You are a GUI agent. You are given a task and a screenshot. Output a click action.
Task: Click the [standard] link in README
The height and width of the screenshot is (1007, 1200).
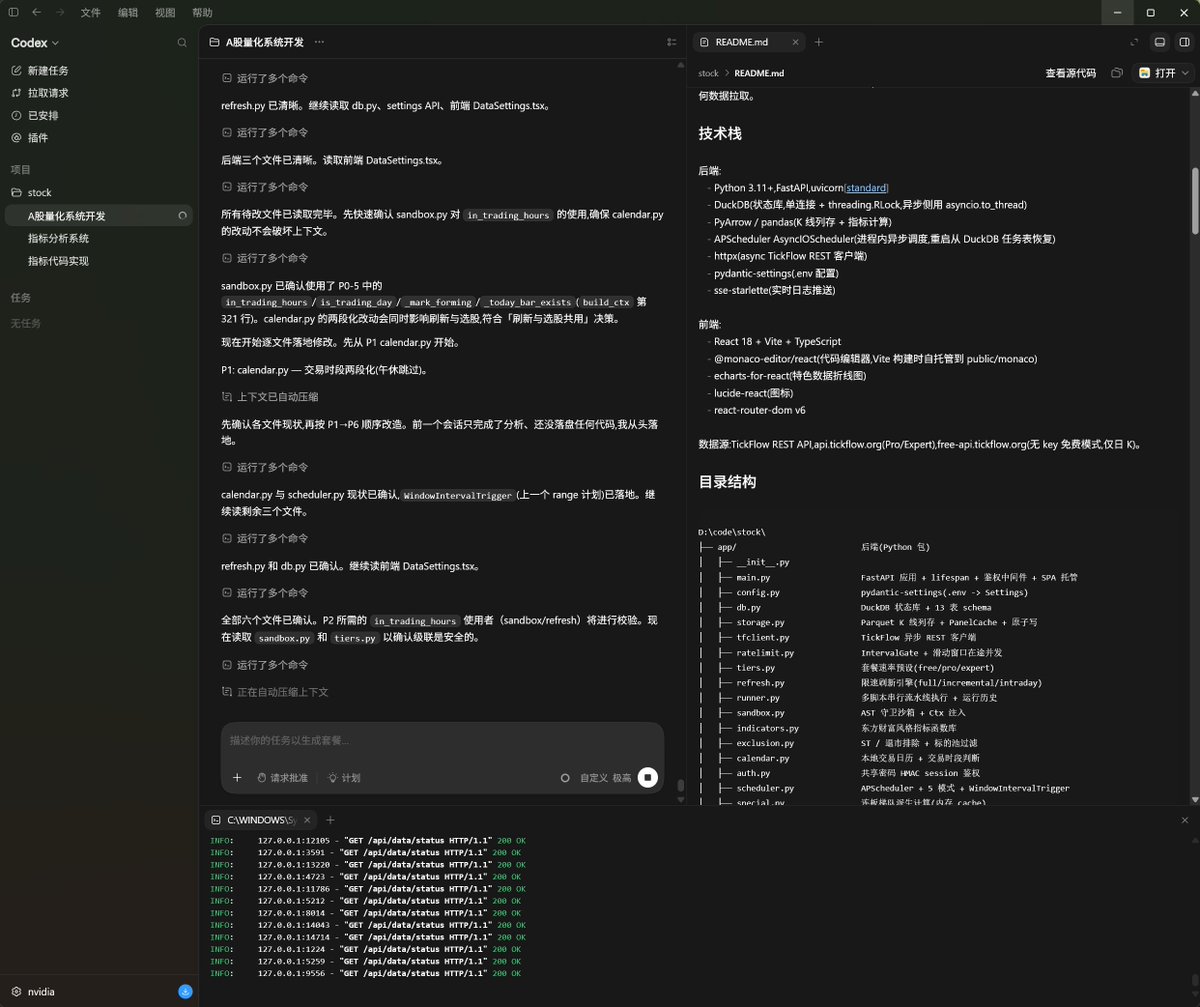click(x=866, y=188)
